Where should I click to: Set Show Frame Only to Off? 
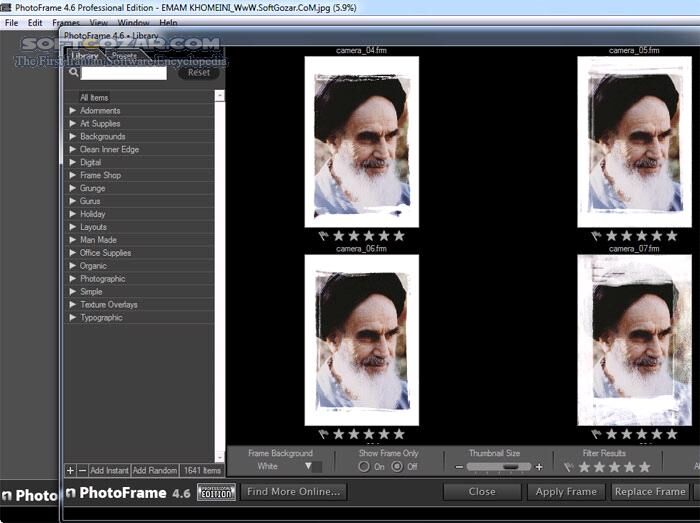pyautogui.click(x=397, y=467)
